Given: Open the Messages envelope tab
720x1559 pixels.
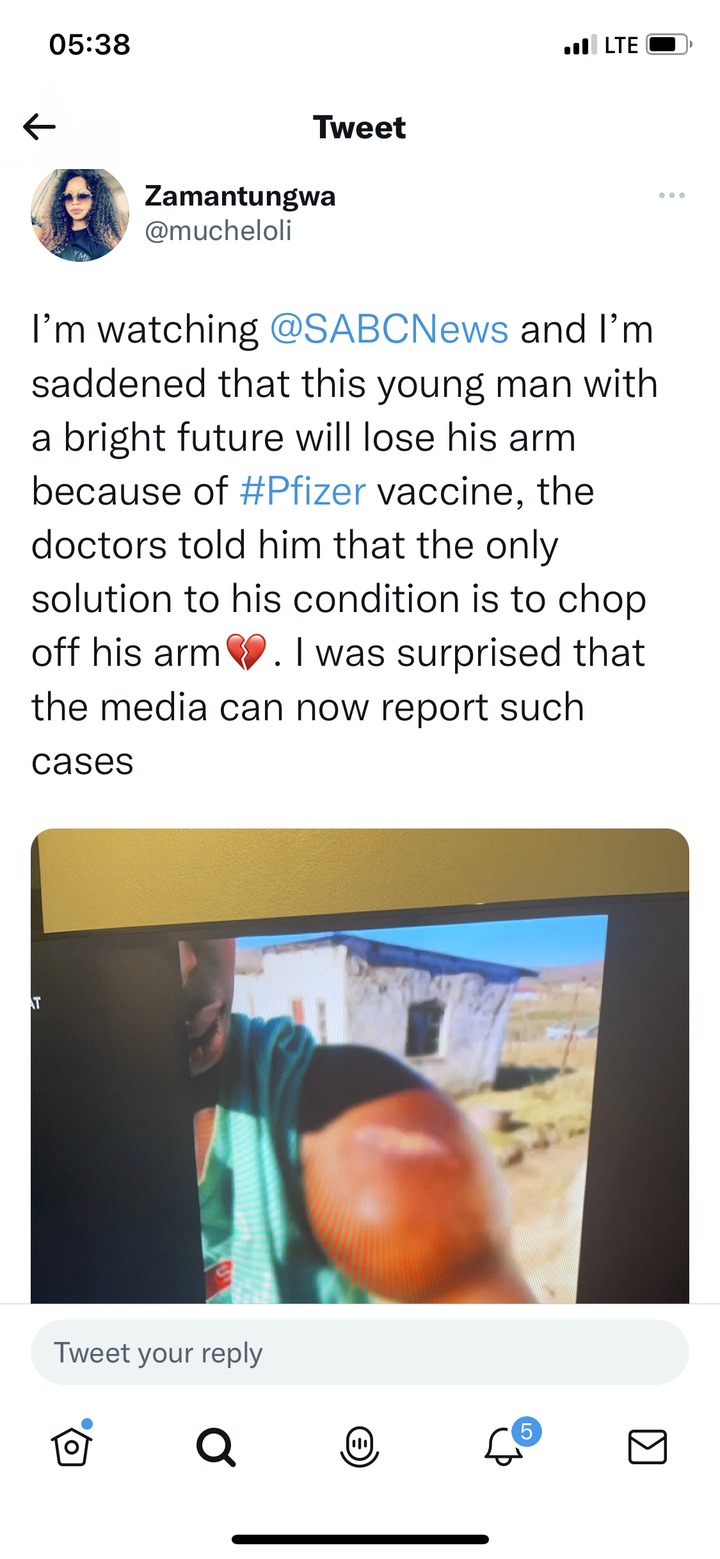Looking at the screenshot, I should pos(648,1447).
